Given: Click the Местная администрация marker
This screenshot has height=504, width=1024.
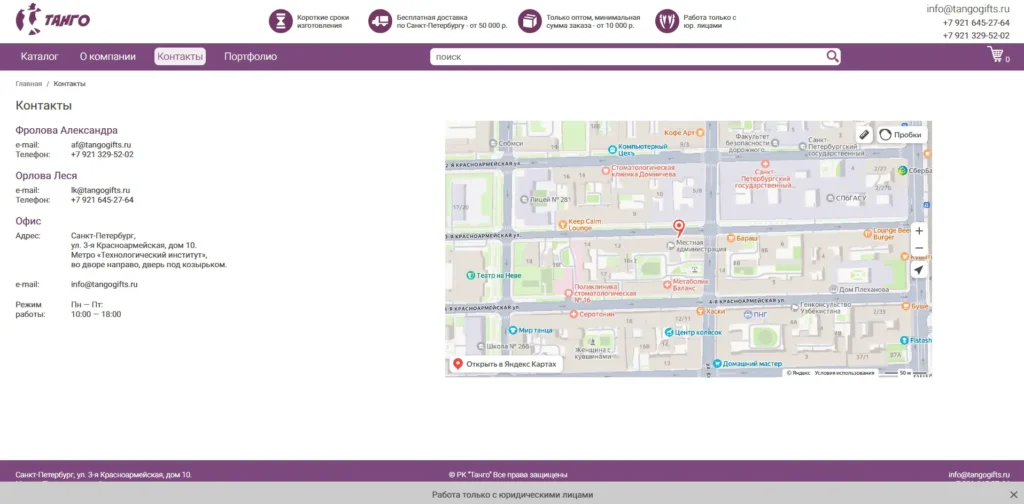Looking at the screenshot, I should point(670,245).
